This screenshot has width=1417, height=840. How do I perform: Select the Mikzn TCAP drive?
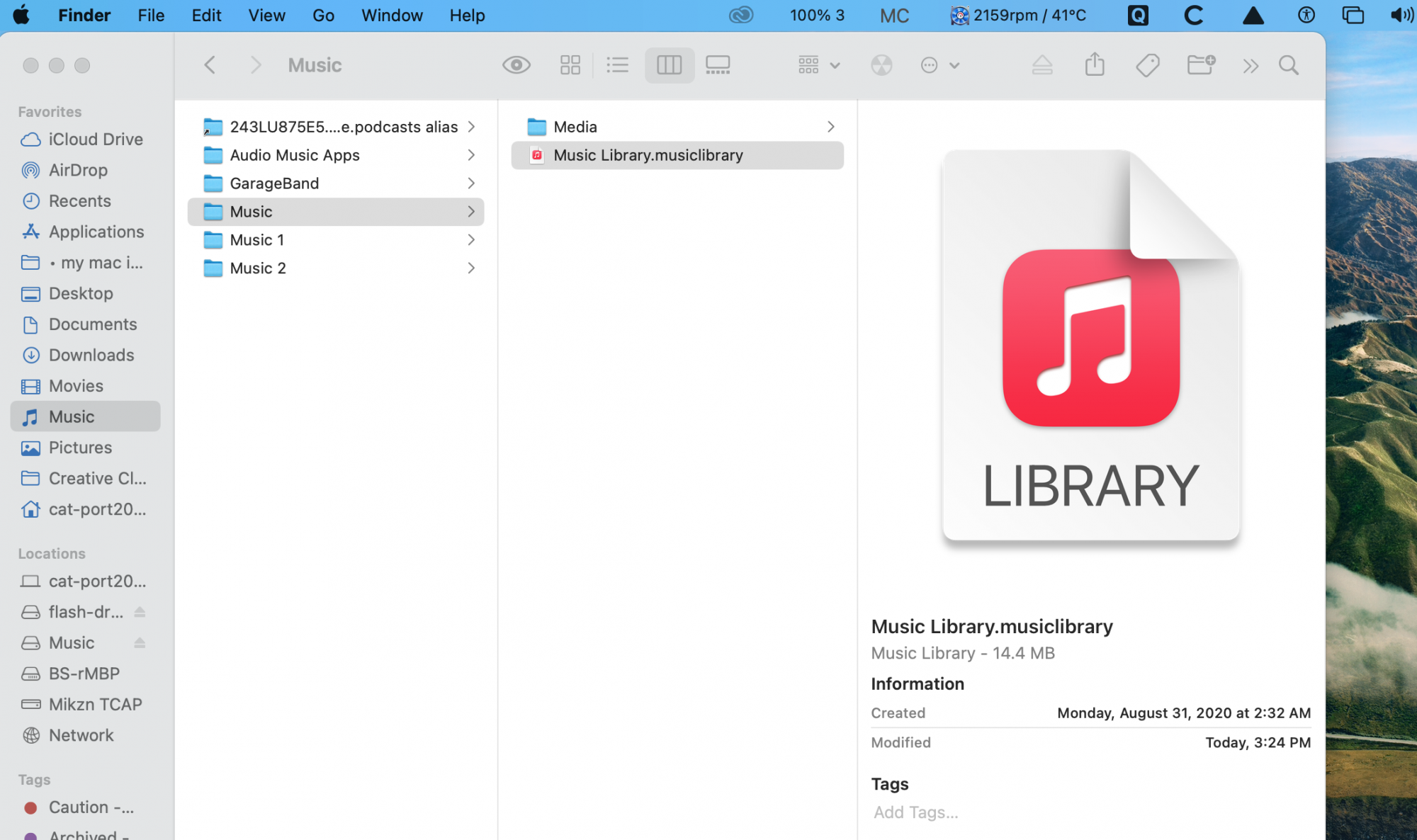(85, 705)
